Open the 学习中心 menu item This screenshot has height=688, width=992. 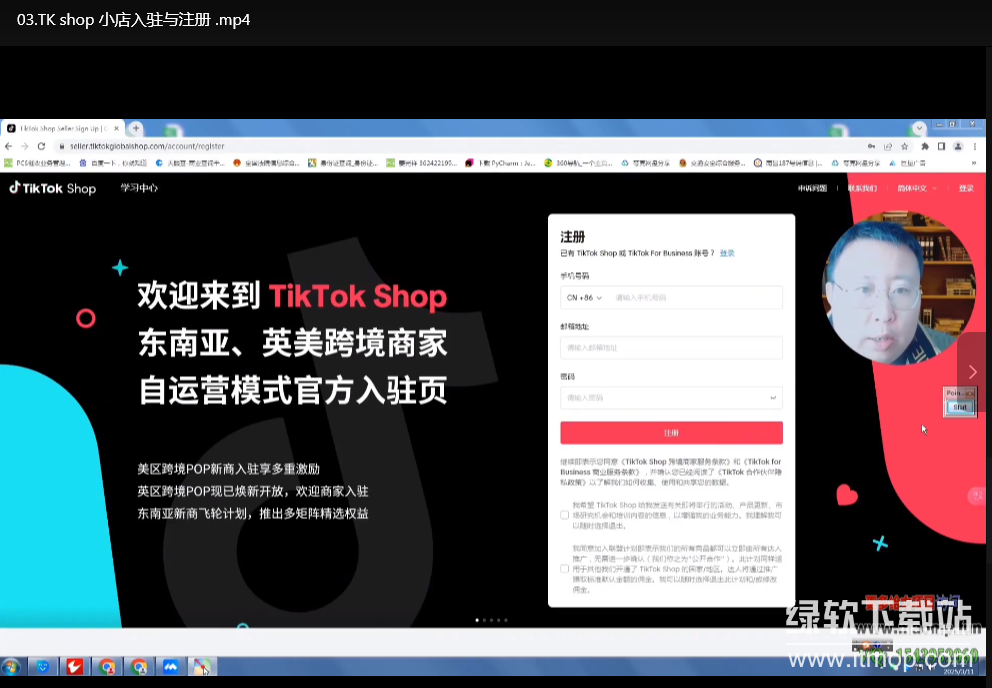[139, 188]
